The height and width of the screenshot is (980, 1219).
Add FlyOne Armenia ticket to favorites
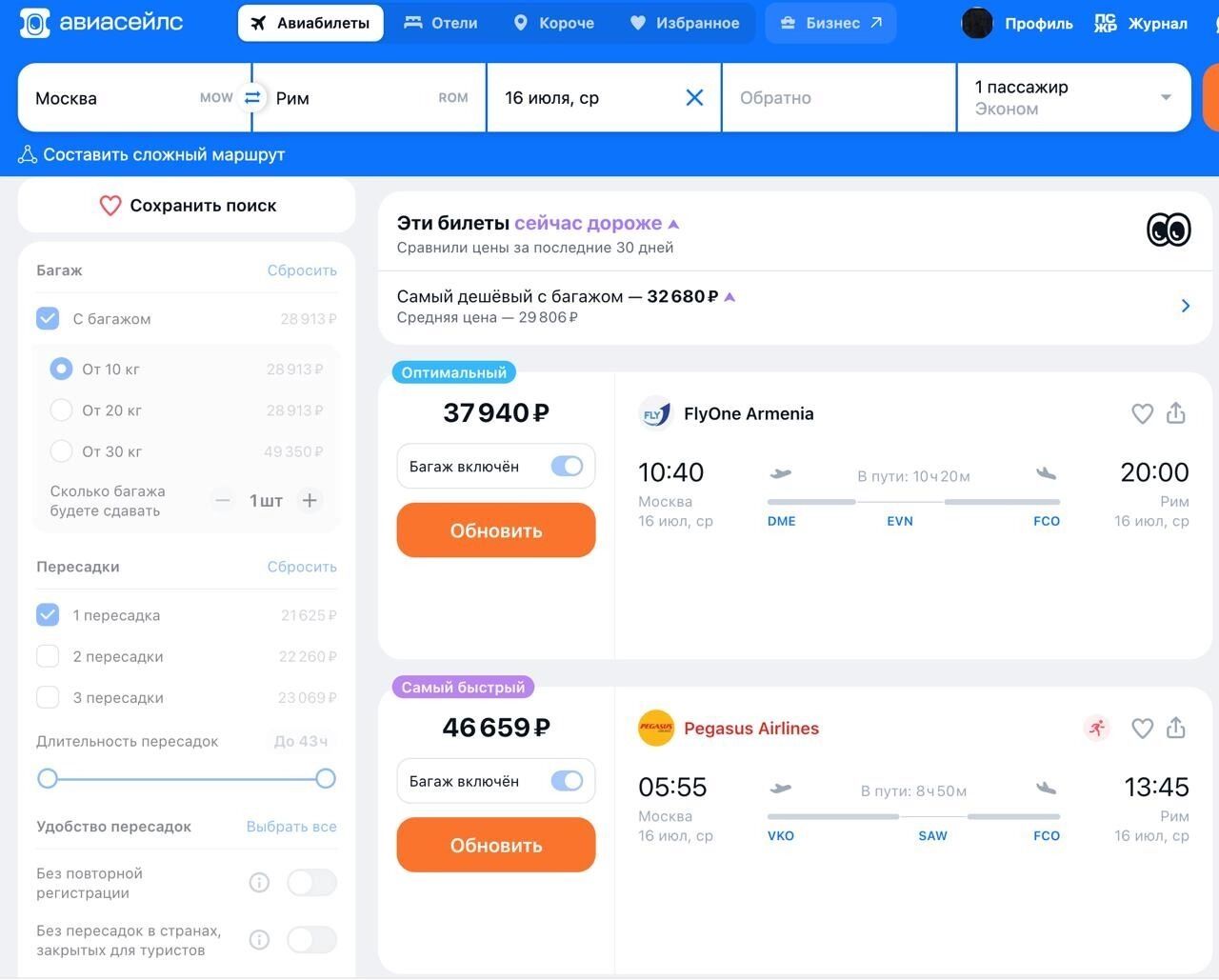[x=1142, y=413]
